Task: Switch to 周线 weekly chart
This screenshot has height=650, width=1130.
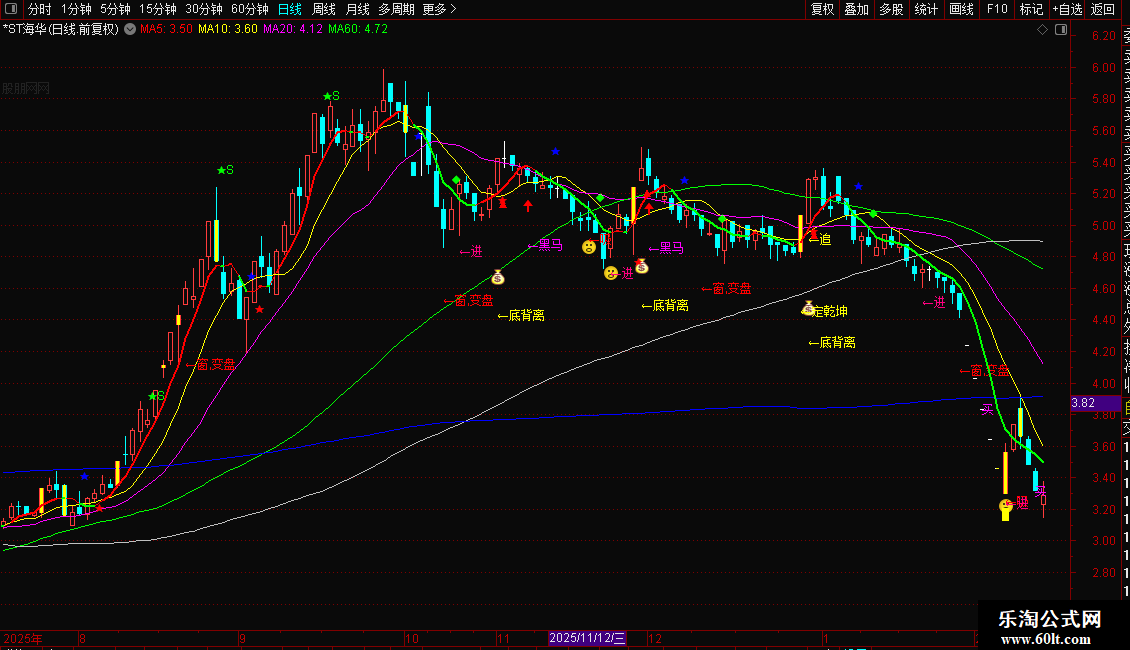Action: (324, 9)
